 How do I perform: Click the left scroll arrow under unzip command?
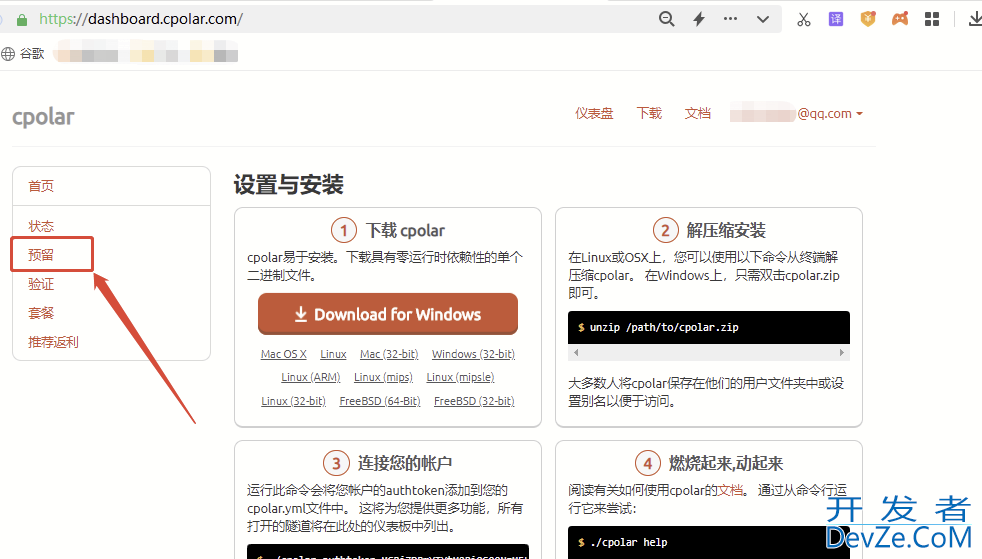coord(576,353)
